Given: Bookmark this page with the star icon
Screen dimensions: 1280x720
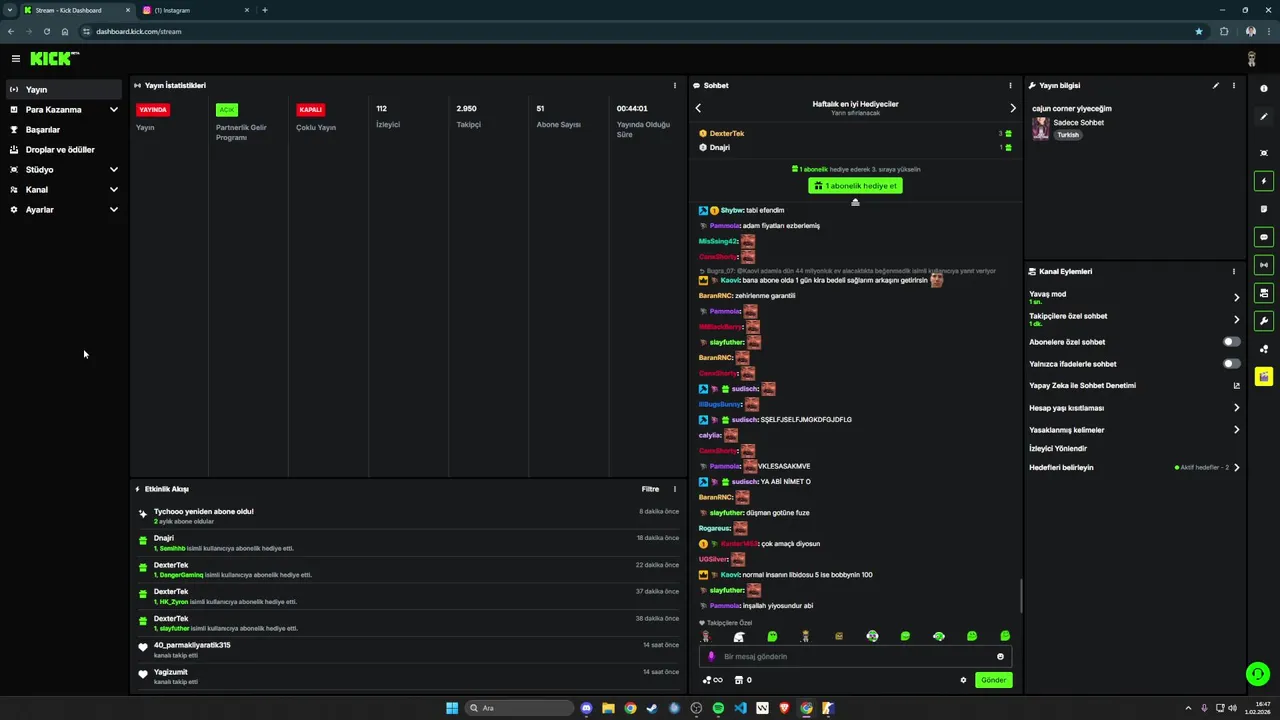Looking at the screenshot, I should point(1199,31).
